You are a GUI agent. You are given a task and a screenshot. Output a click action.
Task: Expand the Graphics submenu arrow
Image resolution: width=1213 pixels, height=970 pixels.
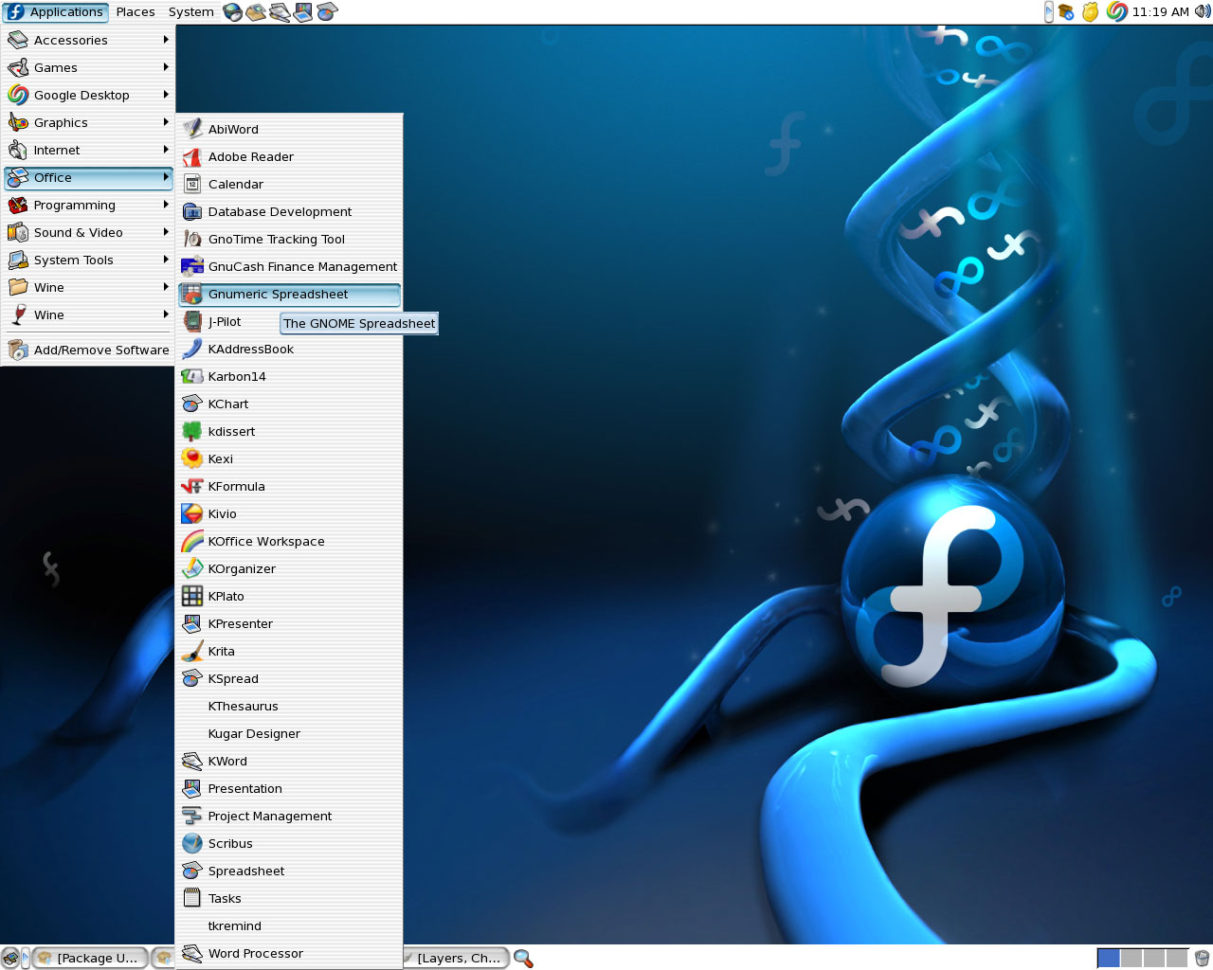pos(166,122)
